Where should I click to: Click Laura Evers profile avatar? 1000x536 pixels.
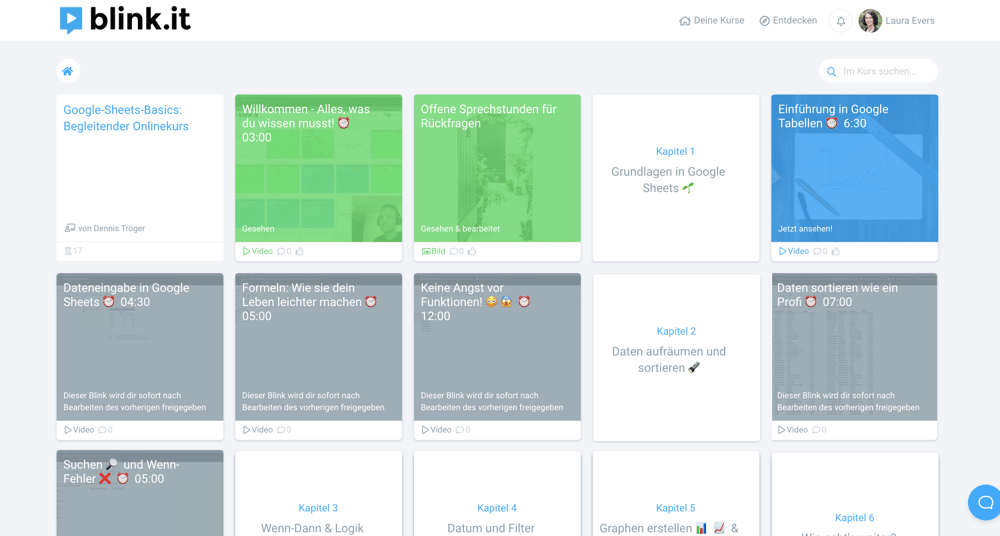(870, 20)
